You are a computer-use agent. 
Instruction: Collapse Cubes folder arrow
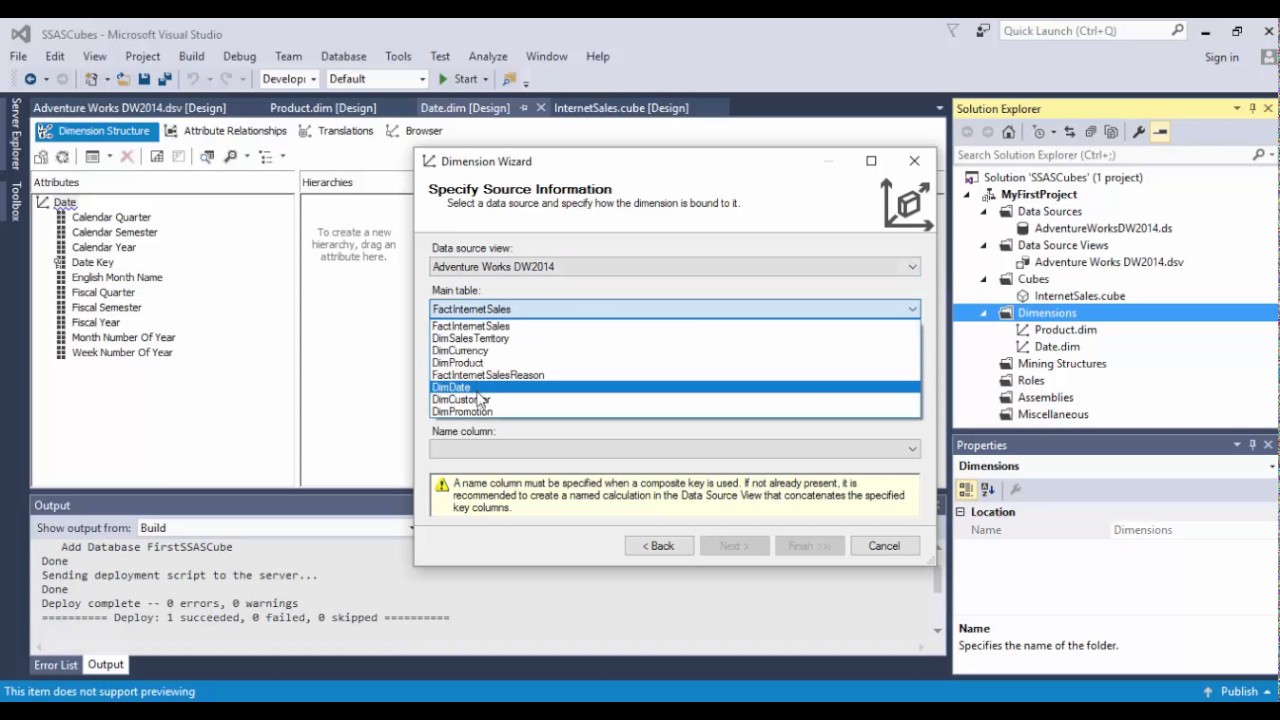pyautogui.click(x=983, y=280)
